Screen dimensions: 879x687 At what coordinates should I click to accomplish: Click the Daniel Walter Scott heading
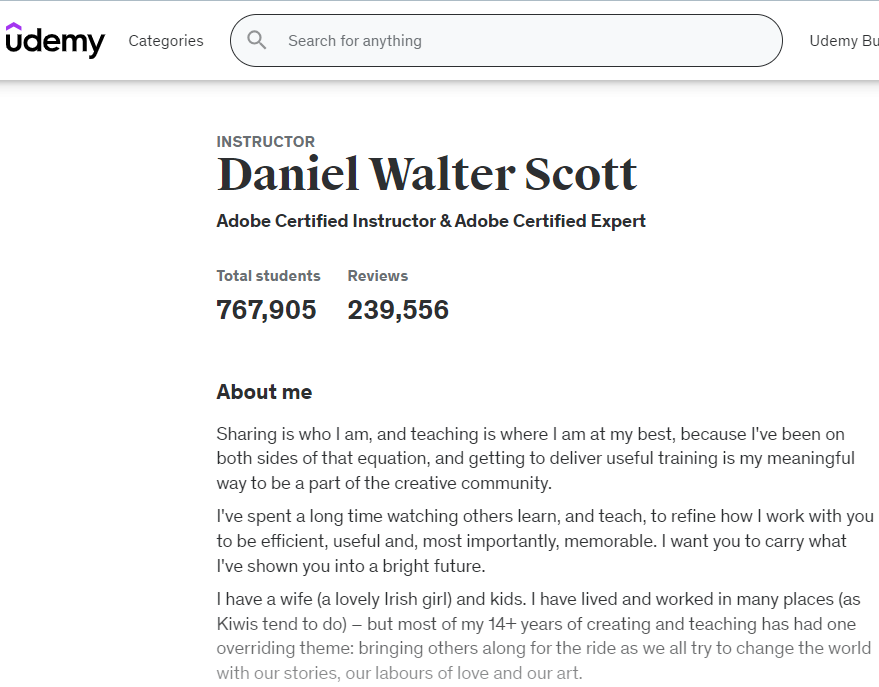point(427,175)
